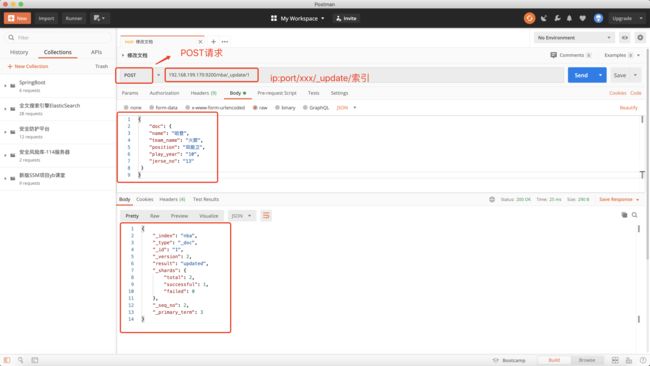Copy response with the copy icon

coord(624,215)
